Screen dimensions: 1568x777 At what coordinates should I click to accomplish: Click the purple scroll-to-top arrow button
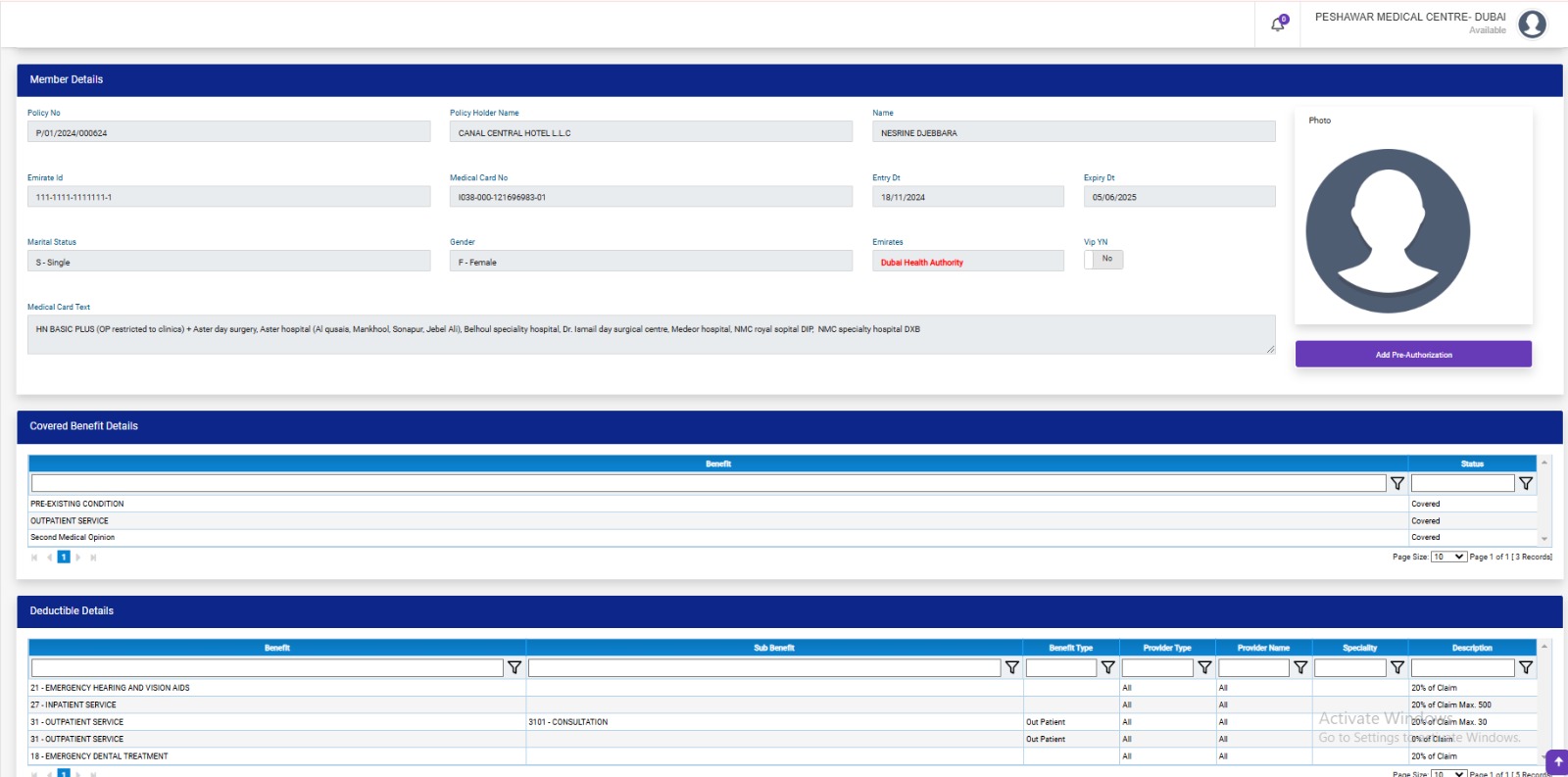(1557, 761)
